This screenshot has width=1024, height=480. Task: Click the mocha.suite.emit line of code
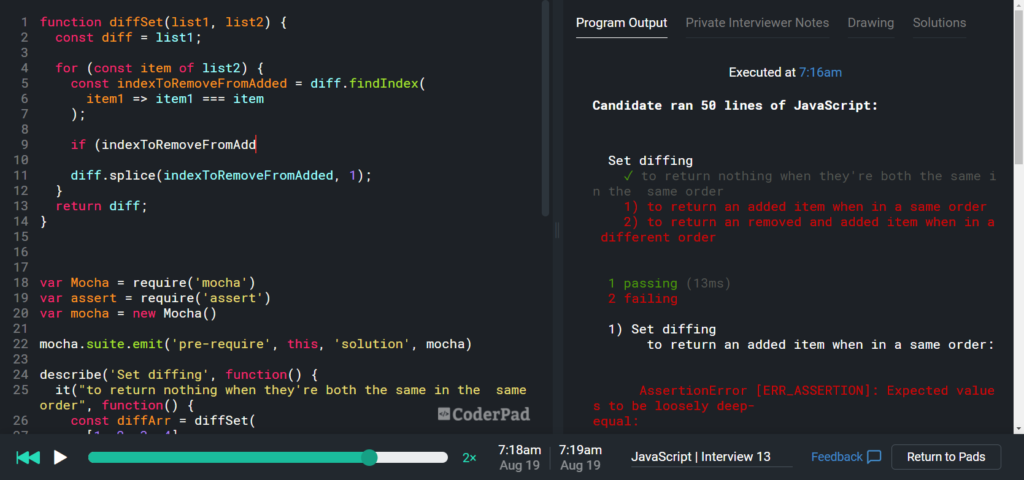point(256,344)
